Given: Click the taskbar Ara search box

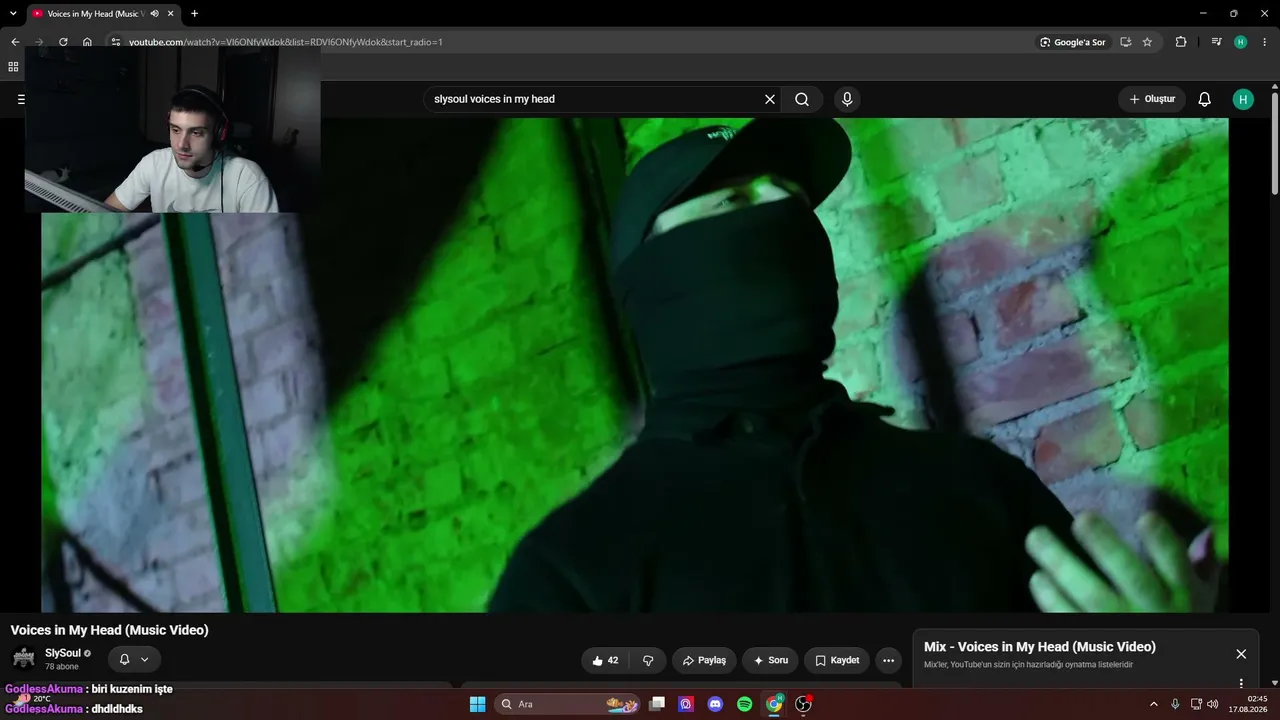Looking at the screenshot, I should [x=567, y=704].
